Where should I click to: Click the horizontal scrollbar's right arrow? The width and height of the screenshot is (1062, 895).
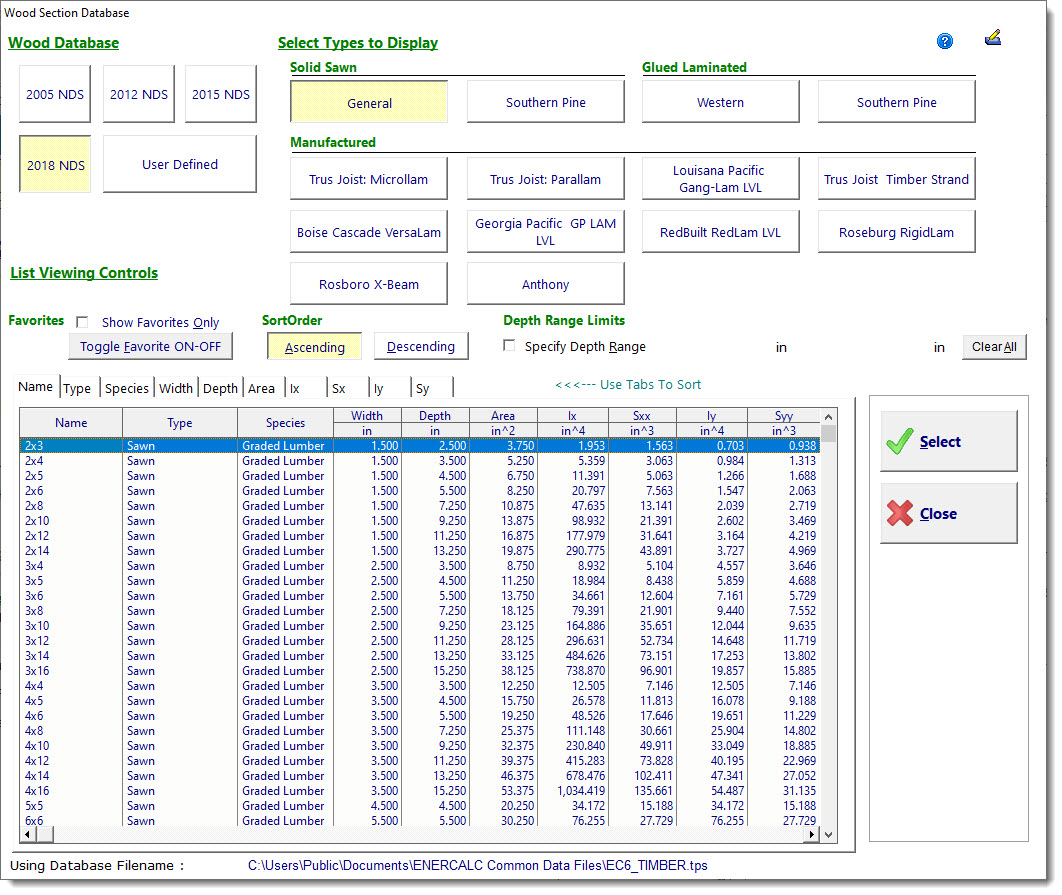tap(812, 835)
